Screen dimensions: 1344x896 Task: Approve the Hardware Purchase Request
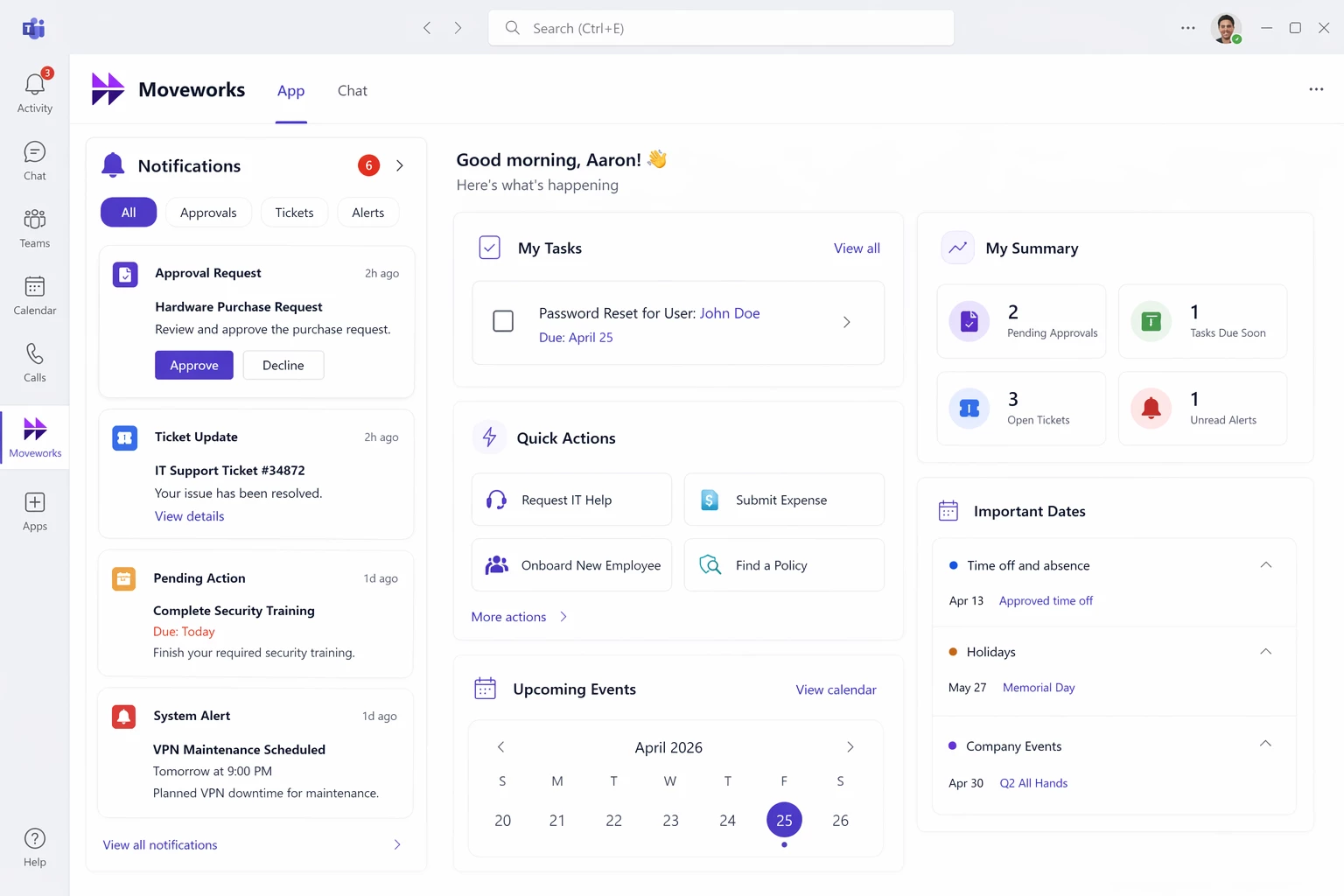click(194, 365)
